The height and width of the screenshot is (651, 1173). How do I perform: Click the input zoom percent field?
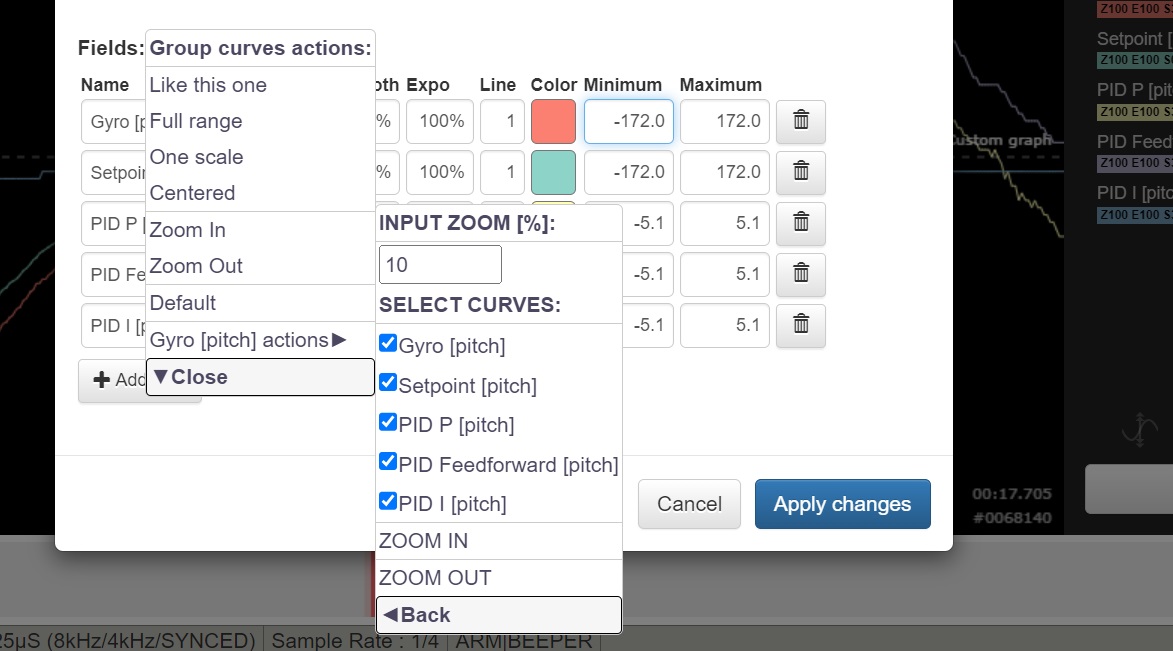click(440, 264)
